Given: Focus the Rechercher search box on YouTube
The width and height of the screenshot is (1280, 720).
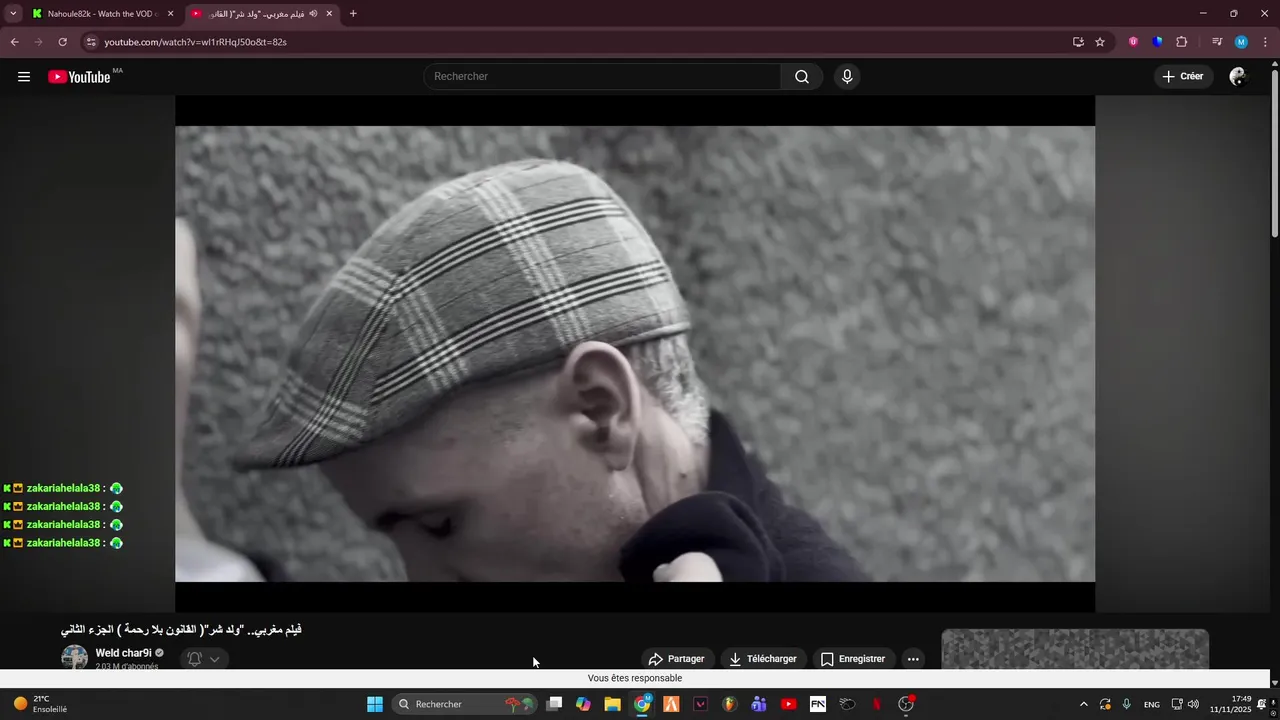Looking at the screenshot, I should [603, 77].
